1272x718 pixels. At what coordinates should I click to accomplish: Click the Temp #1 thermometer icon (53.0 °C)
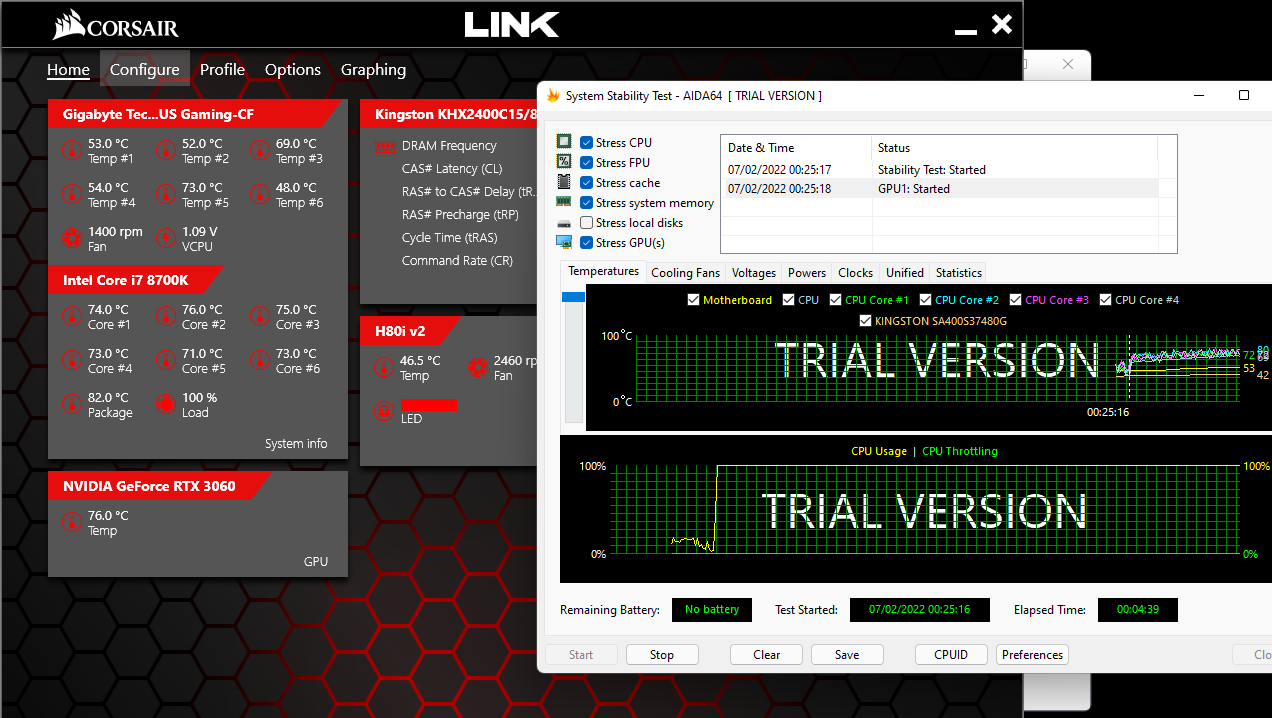pyautogui.click(x=72, y=151)
